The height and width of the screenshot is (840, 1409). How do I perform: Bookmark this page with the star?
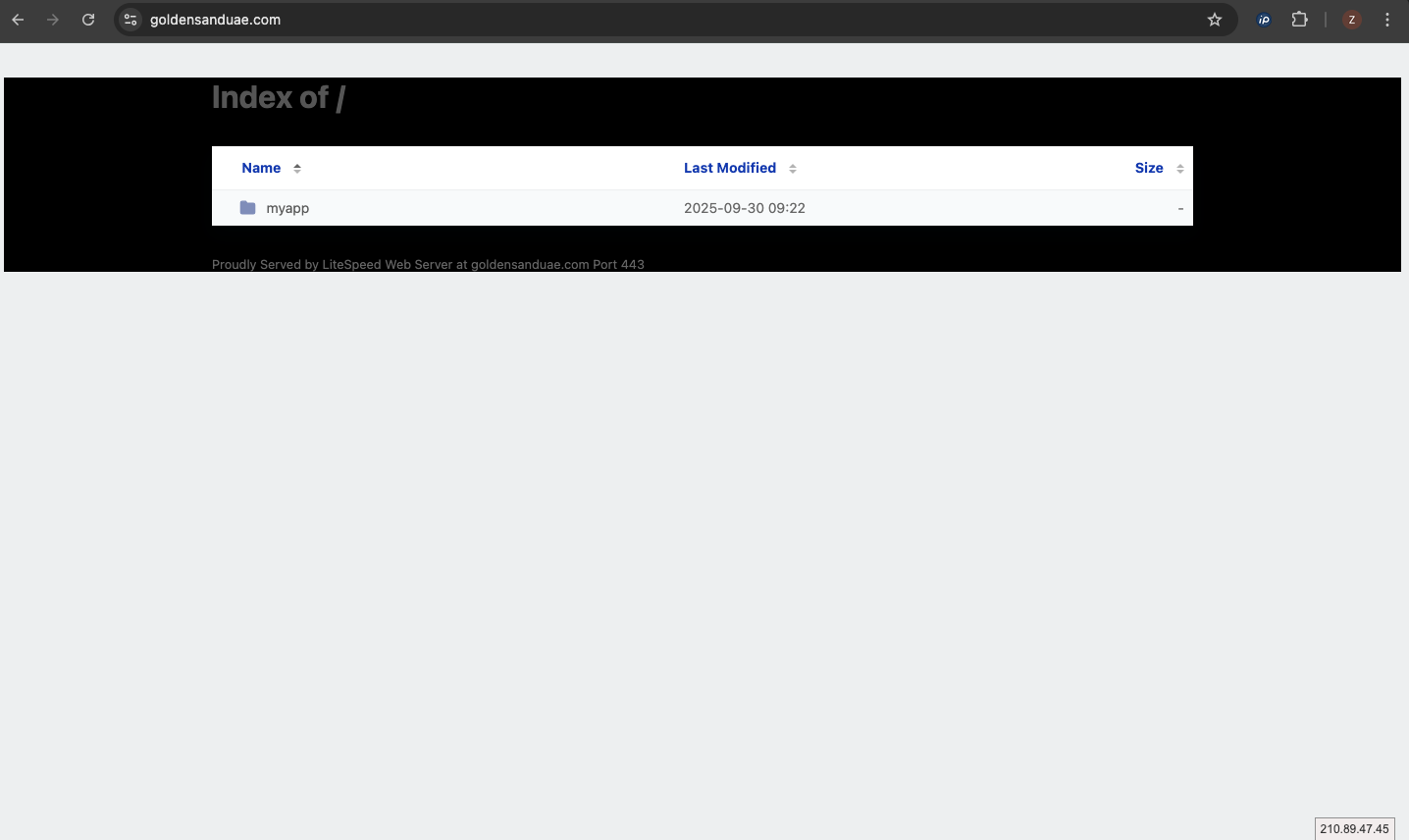click(x=1215, y=20)
